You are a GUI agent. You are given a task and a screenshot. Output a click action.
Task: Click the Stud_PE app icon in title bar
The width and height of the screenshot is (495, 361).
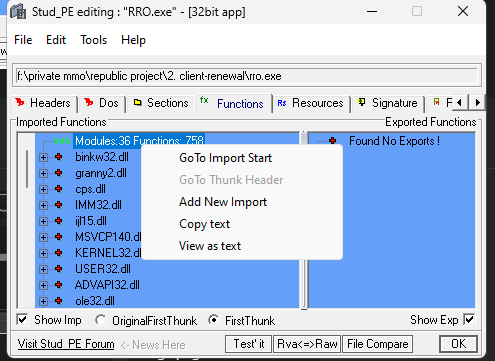click(x=18, y=11)
